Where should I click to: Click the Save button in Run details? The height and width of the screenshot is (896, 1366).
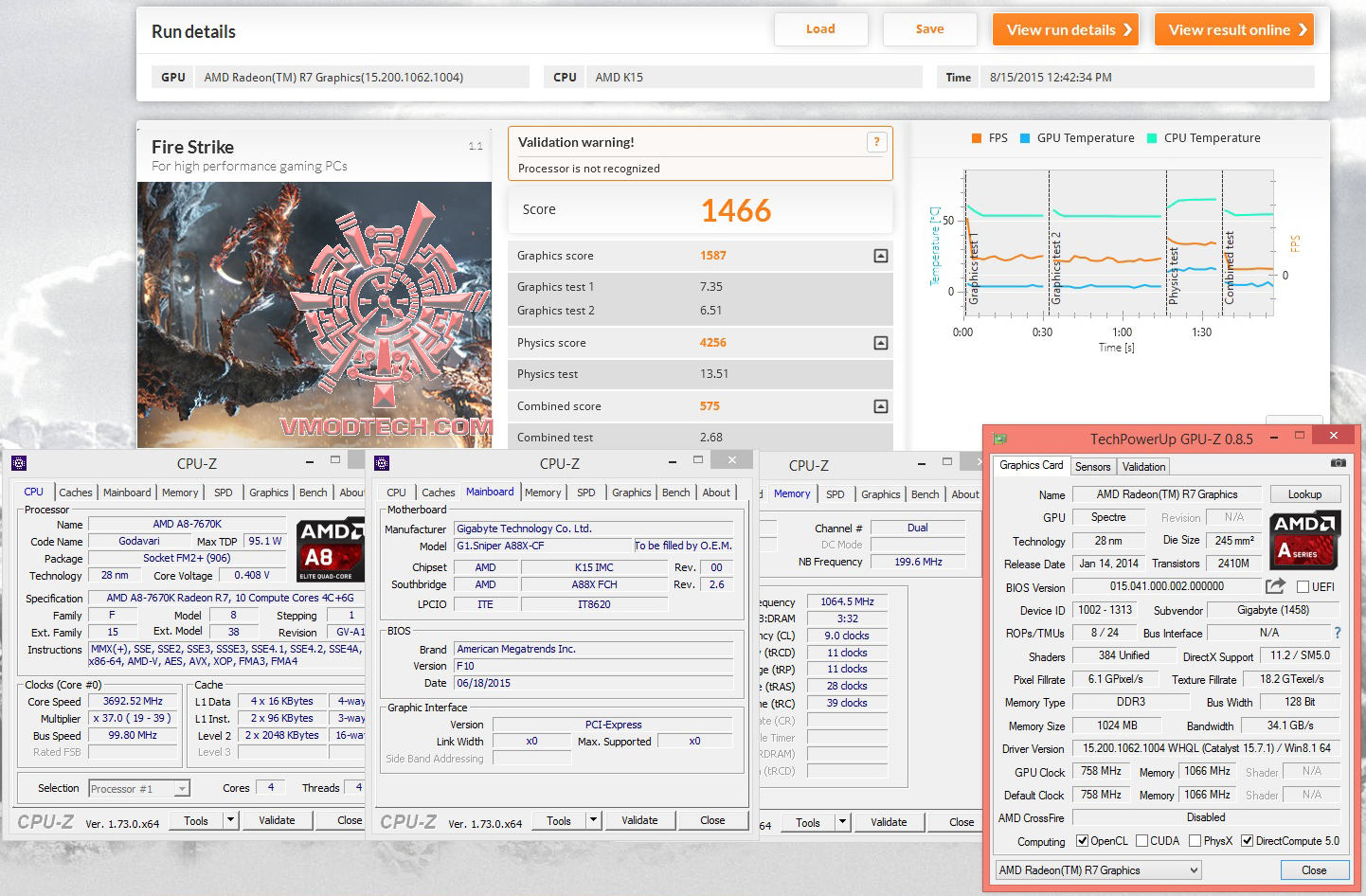tap(929, 29)
